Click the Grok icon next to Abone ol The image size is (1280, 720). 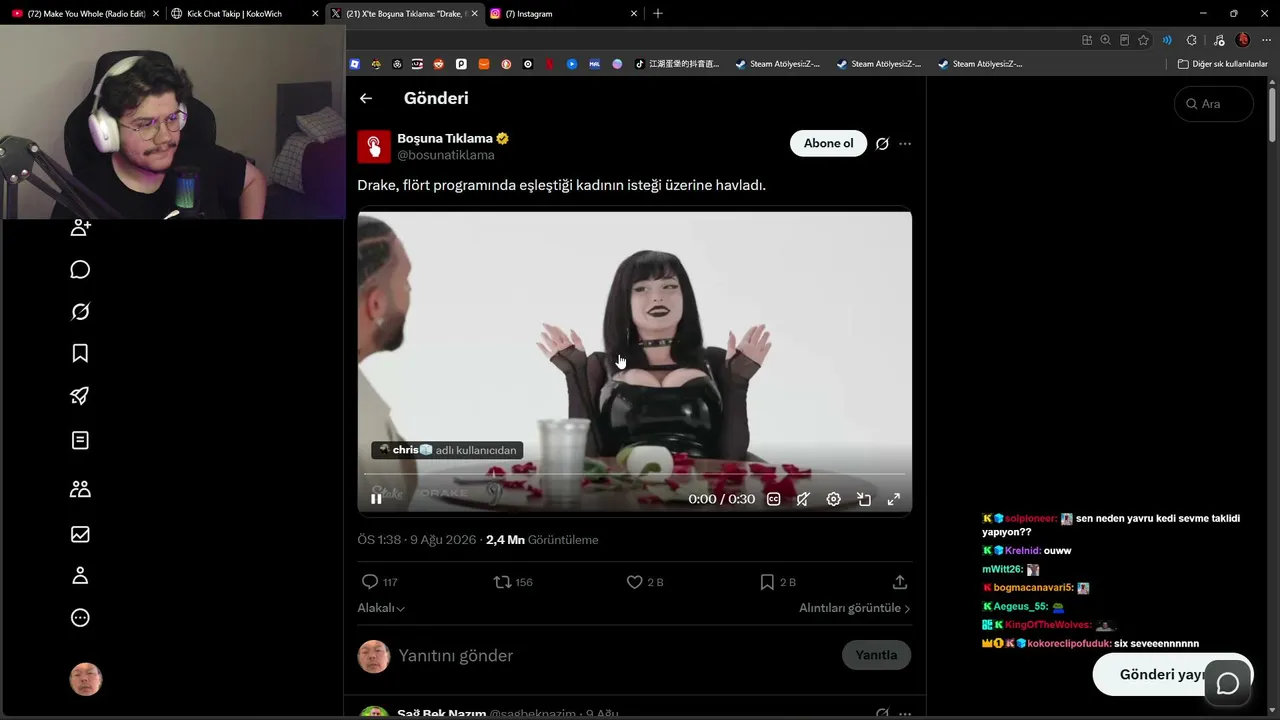point(882,144)
